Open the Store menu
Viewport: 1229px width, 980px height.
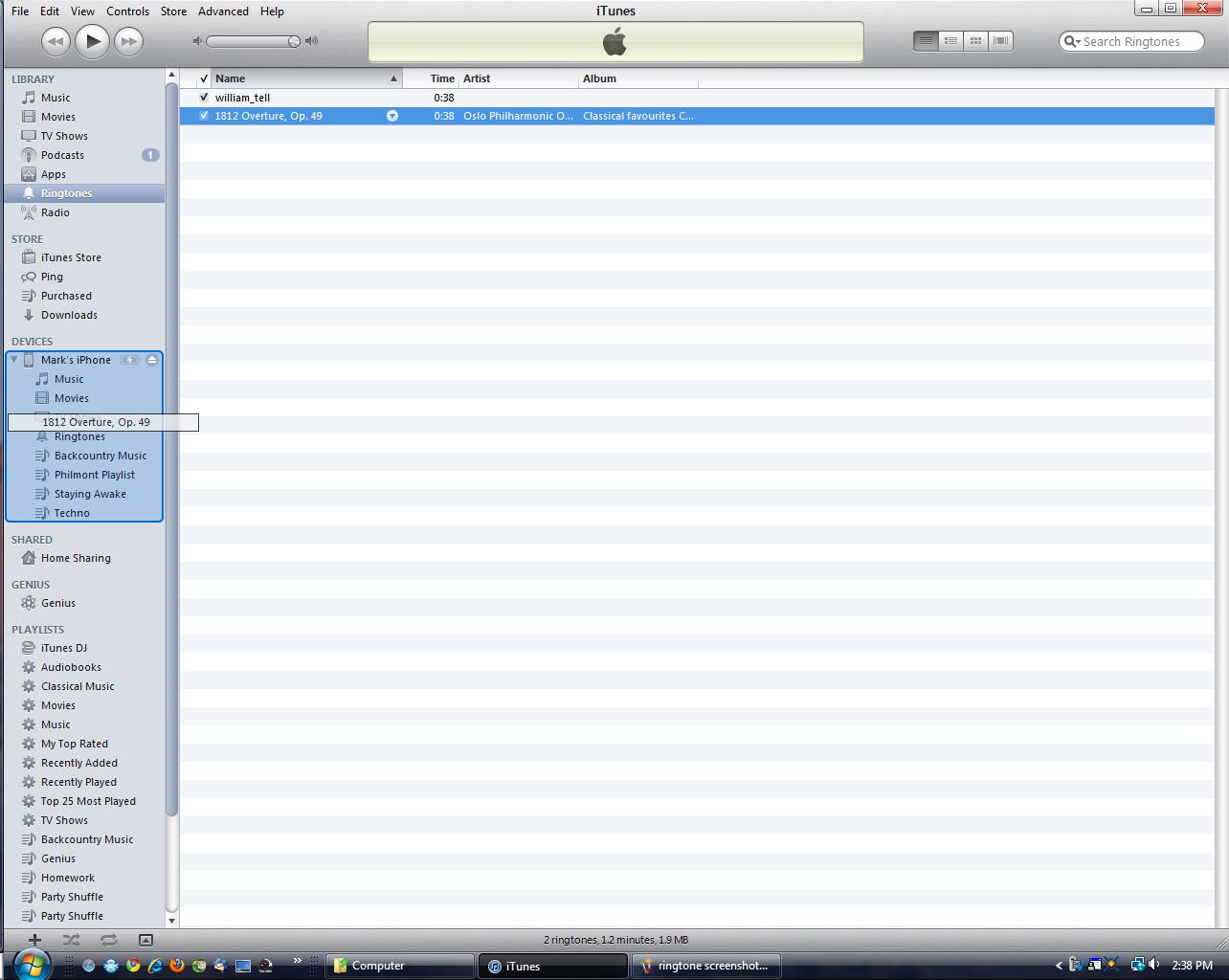pyautogui.click(x=173, y=11)
